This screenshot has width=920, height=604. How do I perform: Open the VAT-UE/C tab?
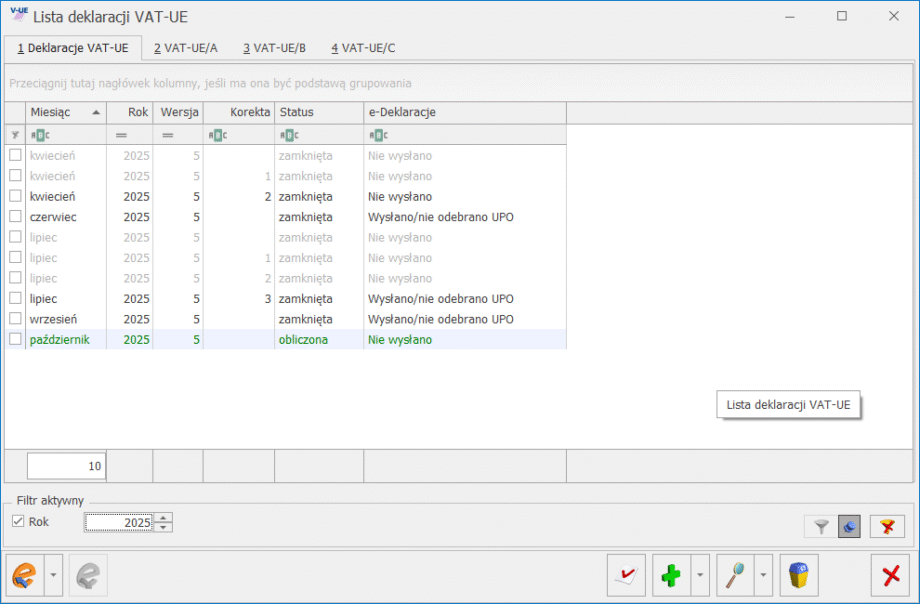(364, 47)
